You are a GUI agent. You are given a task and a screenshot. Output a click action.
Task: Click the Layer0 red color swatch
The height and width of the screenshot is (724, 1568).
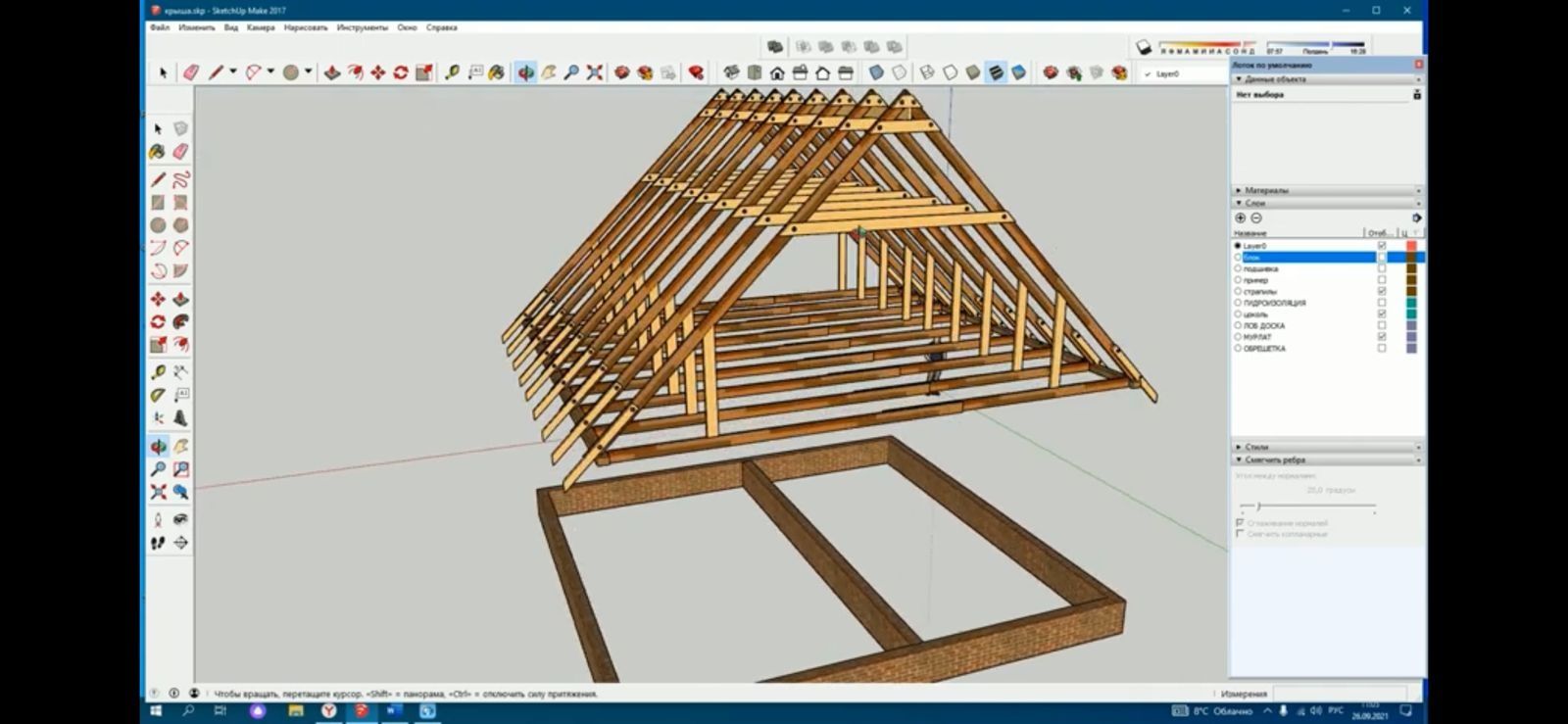click(1411, 245)
